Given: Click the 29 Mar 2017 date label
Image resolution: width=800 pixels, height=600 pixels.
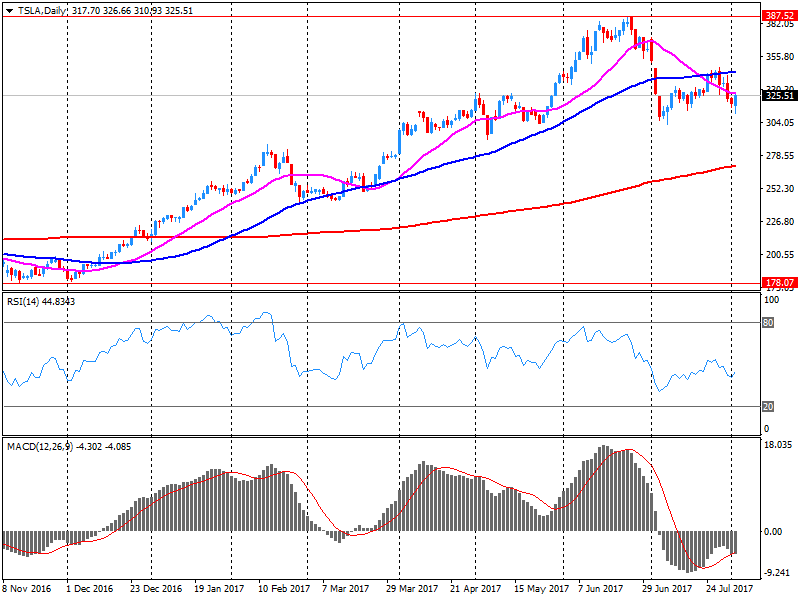Looking at the screenshot, I should (x=412, y=589).
